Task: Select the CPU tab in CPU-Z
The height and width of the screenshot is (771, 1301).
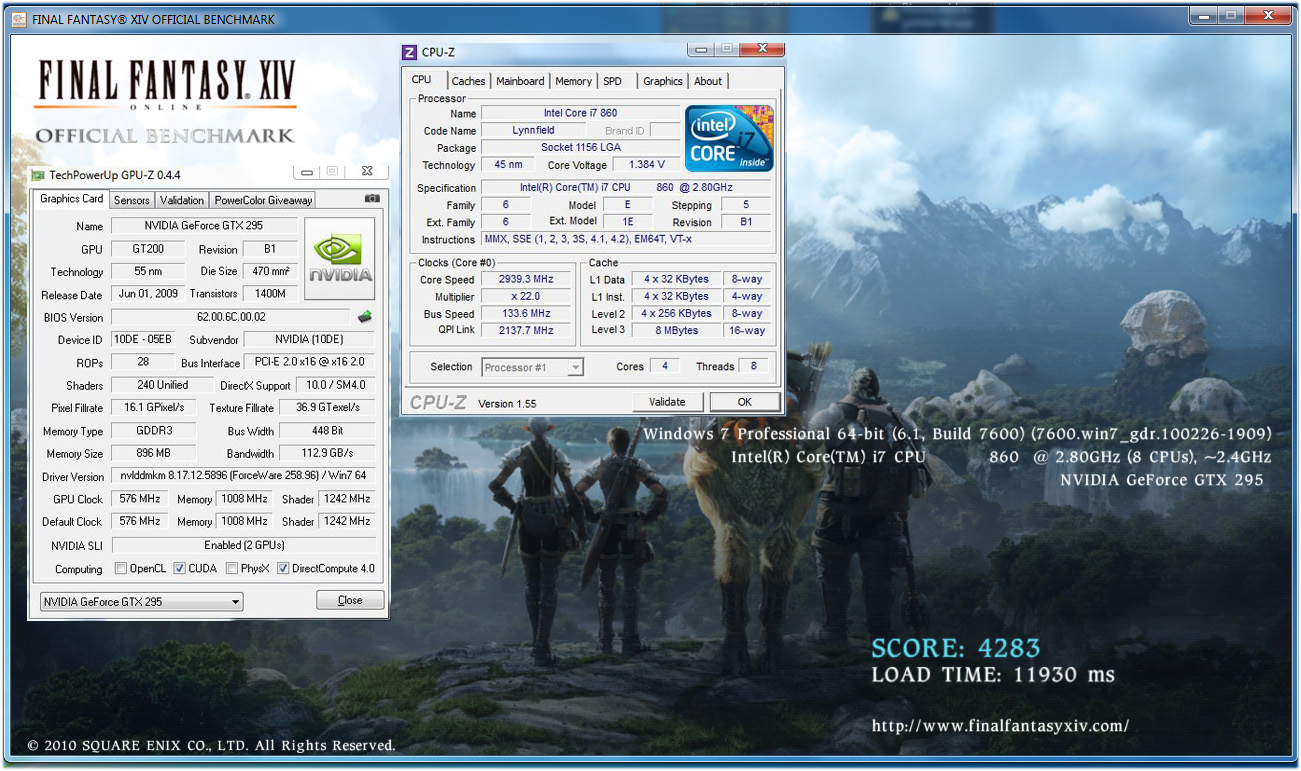Action: click(x=422, y=80)
